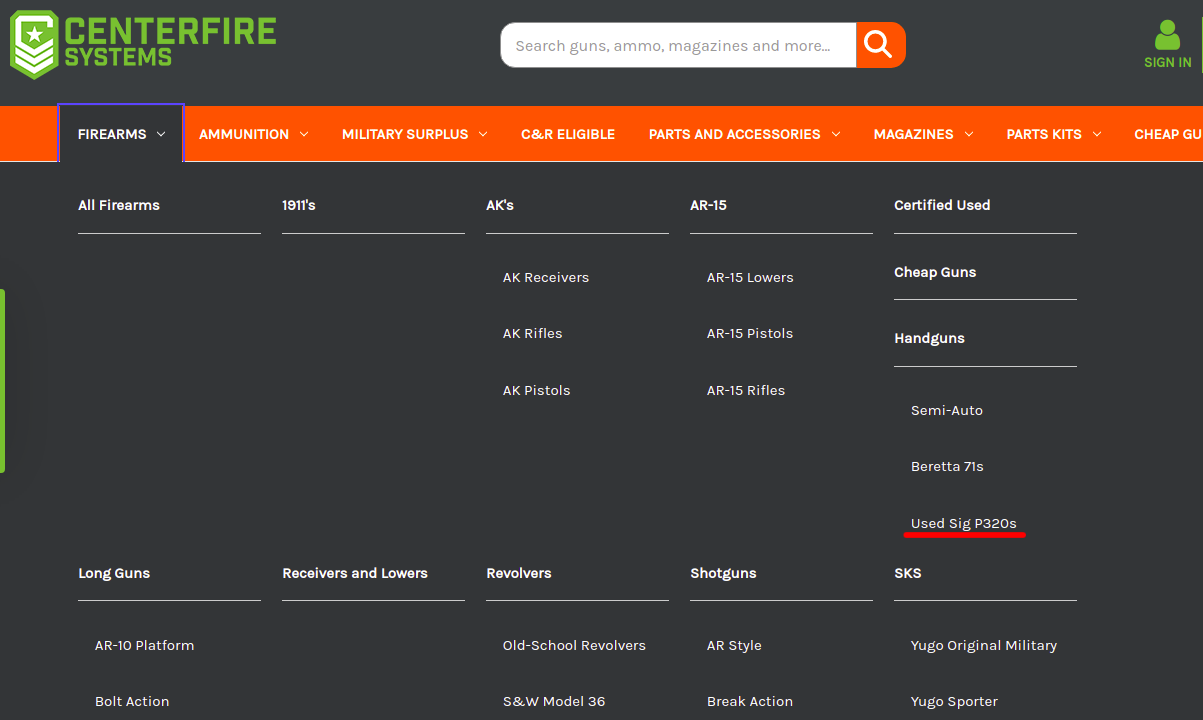Viewport: 1203px width, 720px height.
Task: Select Bolt Action link
Action: click(x=132, y=701)
